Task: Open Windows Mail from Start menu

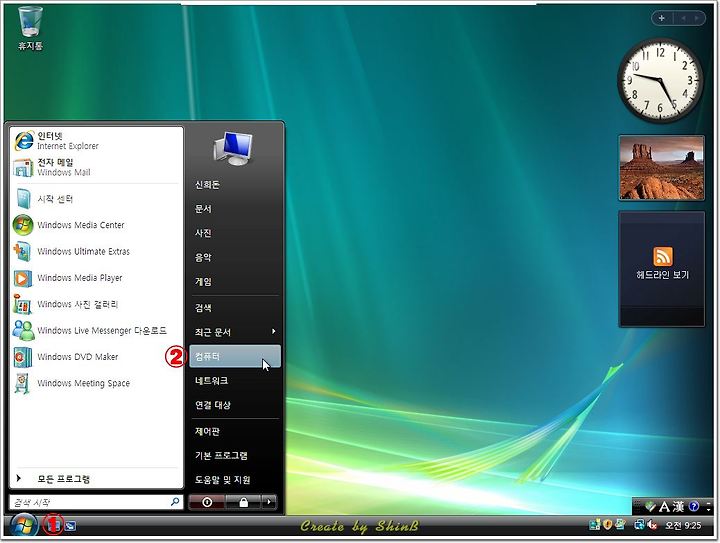Action: click(94, 167)
